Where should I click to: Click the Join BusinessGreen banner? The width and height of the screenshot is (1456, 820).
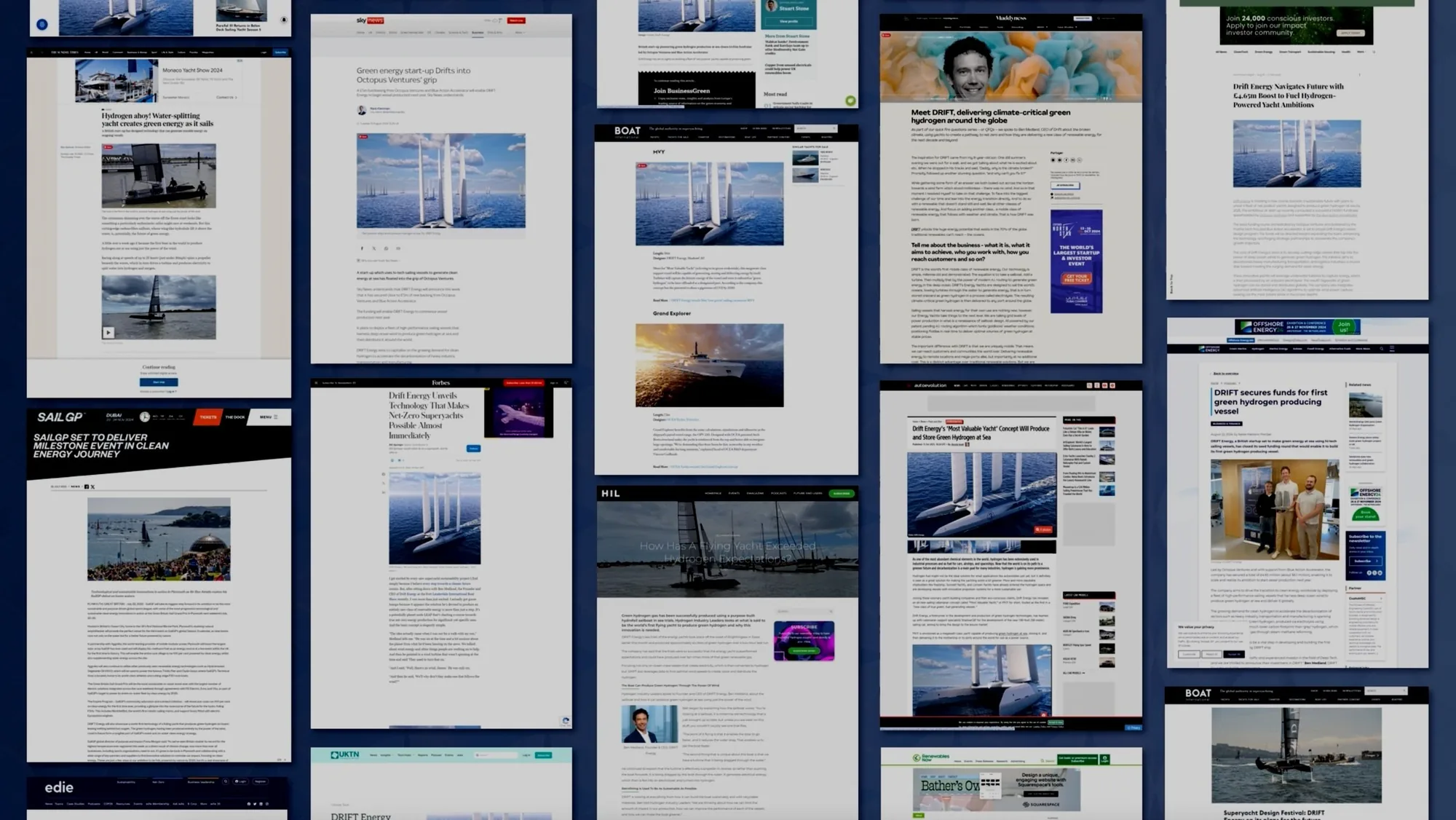(697, 90)
